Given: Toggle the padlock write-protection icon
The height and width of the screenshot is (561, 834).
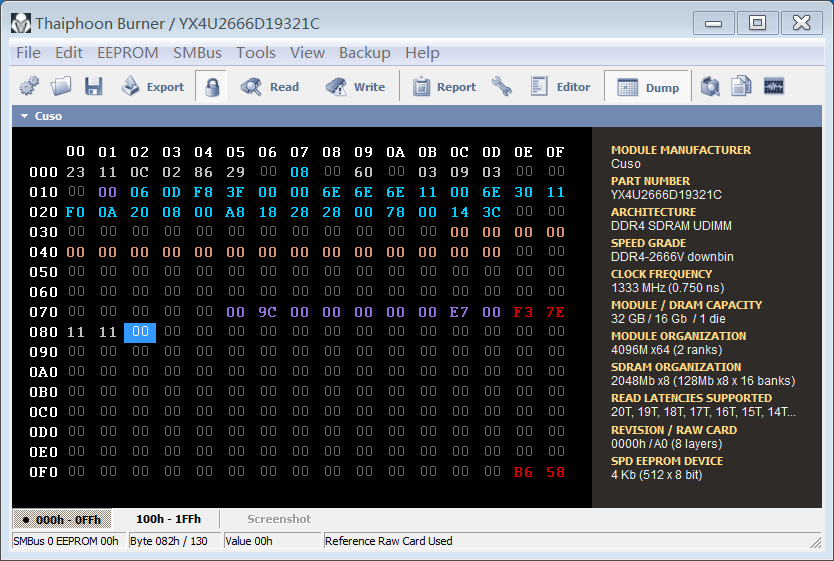Looking at the screenshot, I should [x=211, y=87].
